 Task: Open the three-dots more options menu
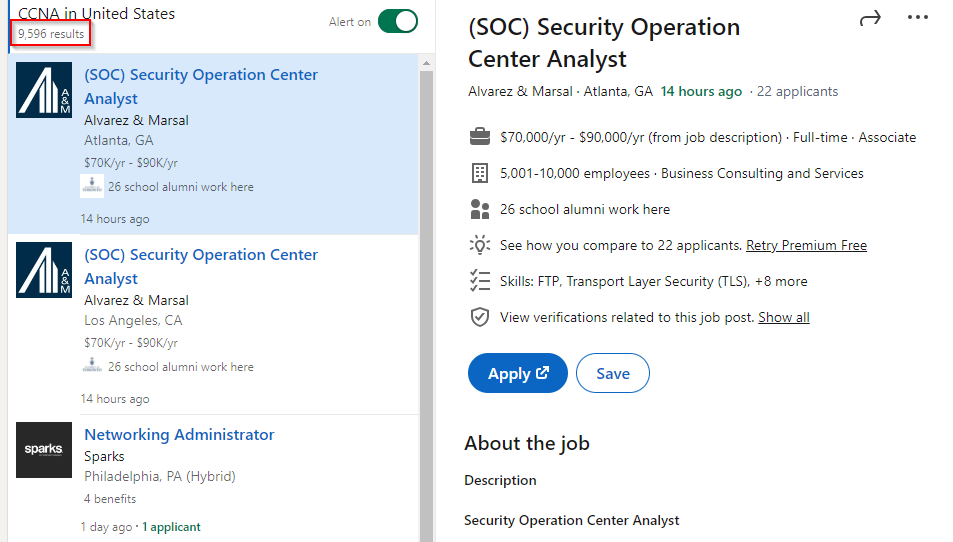tap(917, 18)
